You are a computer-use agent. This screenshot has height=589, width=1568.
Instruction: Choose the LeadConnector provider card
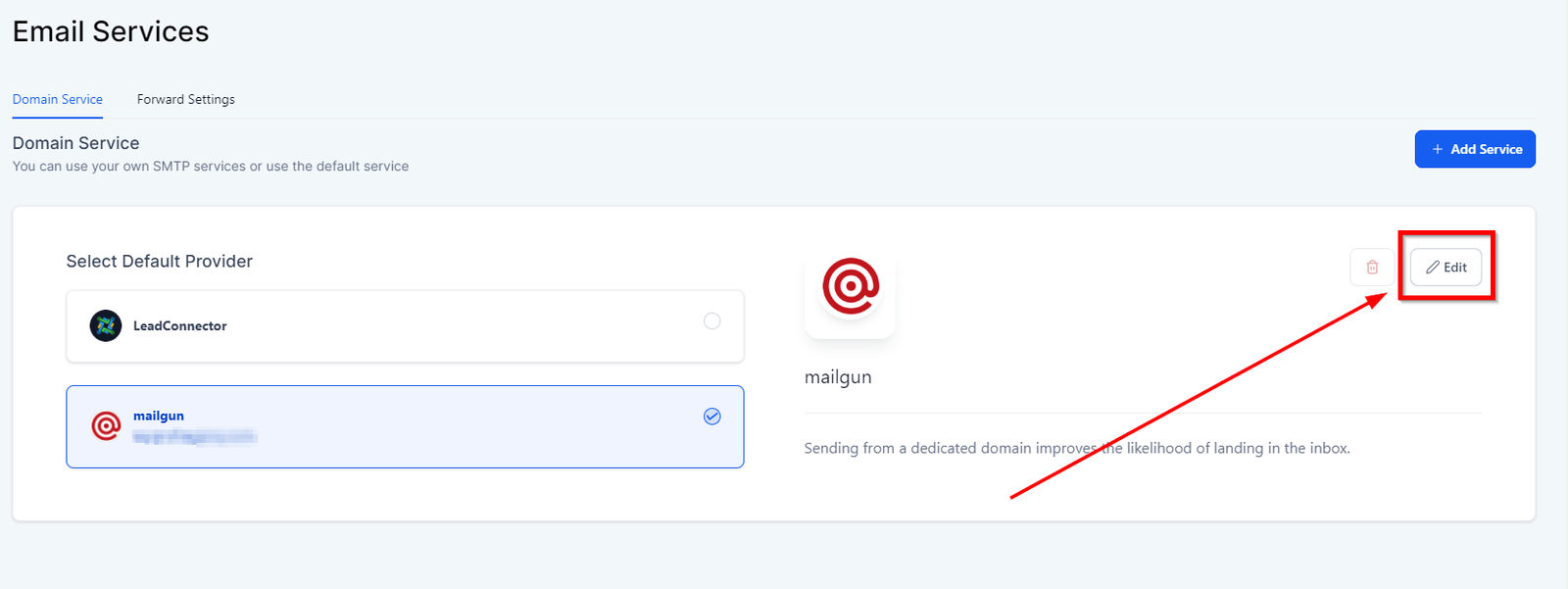tap(405, 326)
